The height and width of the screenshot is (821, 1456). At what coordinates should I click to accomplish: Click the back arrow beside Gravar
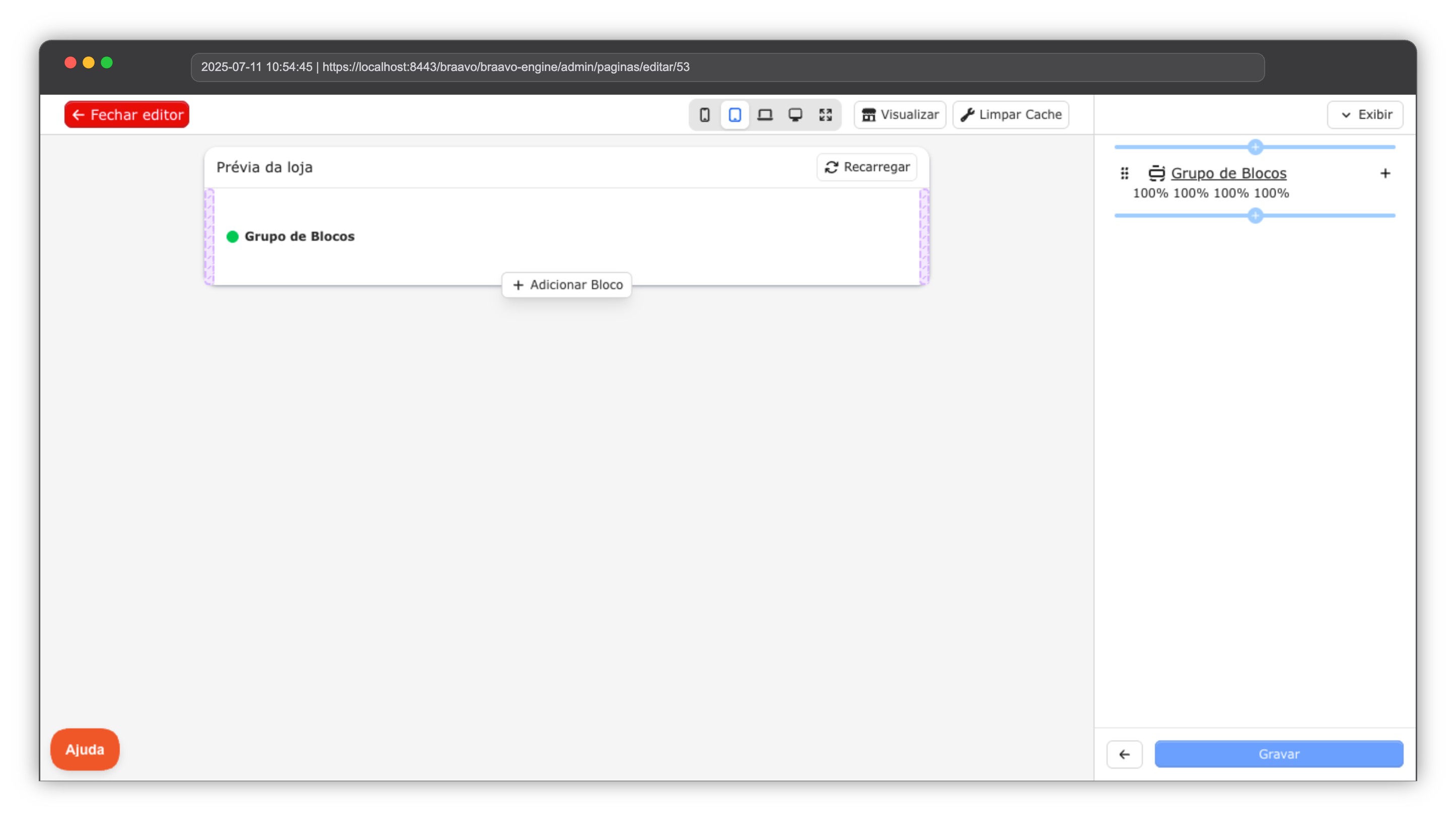(x=1124, y=755)
